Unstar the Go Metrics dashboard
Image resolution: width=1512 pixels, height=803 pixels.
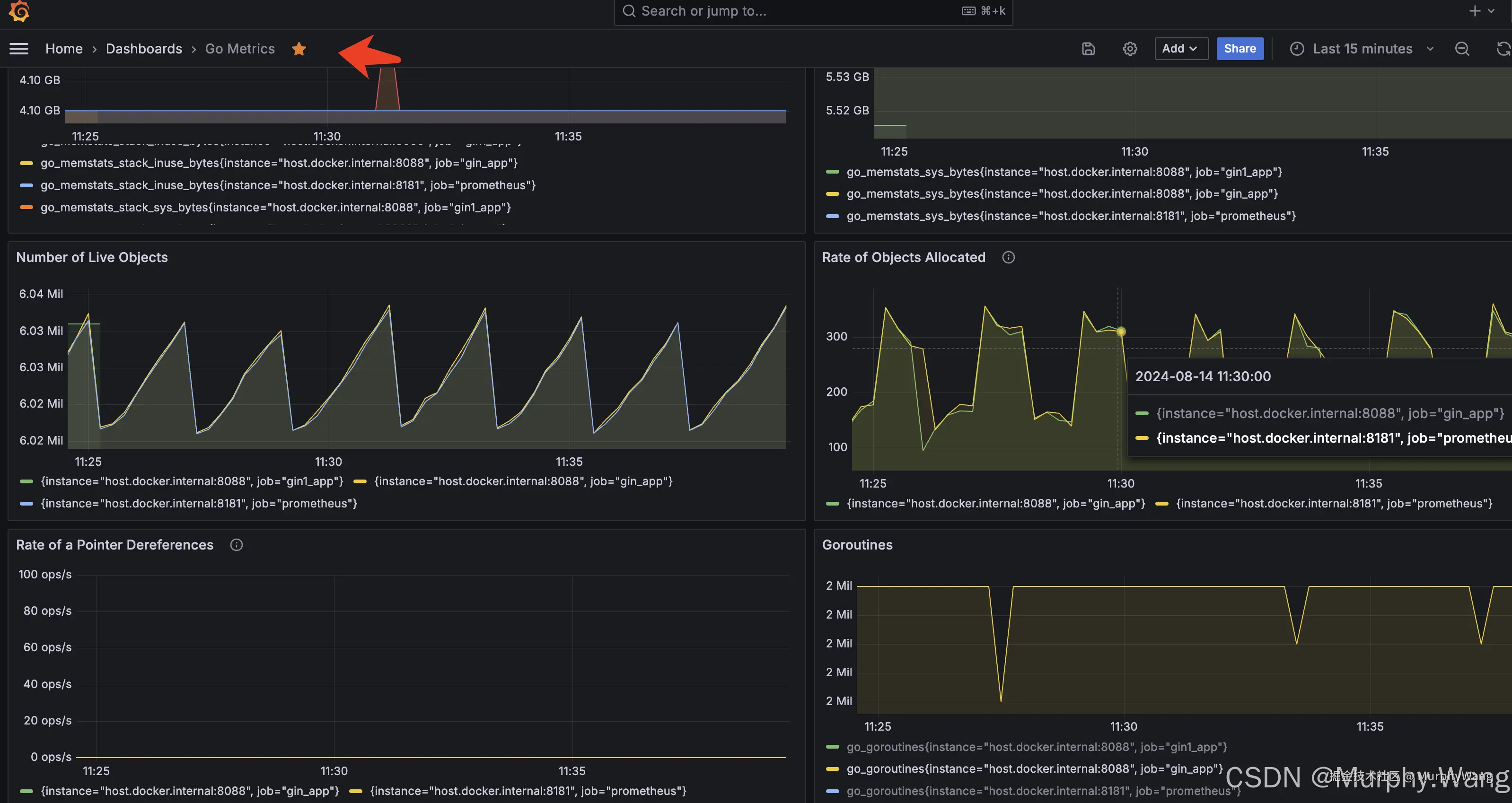pos(299,49)
